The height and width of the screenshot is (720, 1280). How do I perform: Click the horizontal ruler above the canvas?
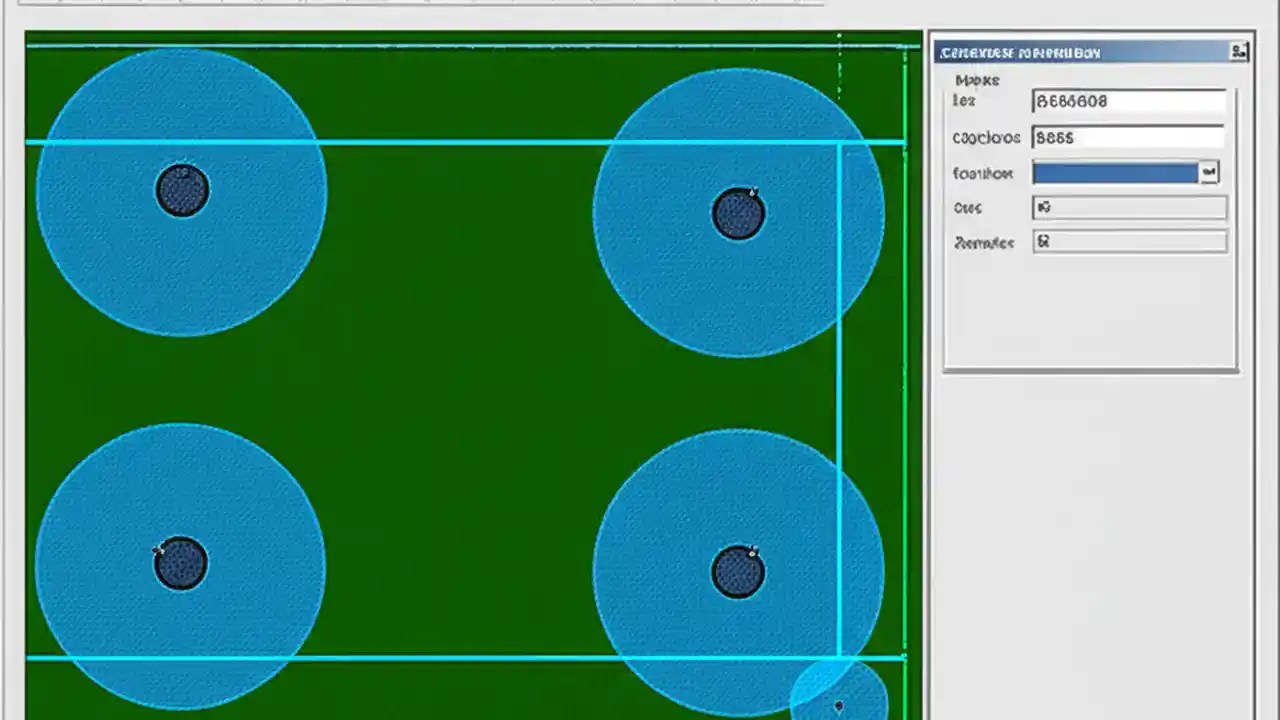[400, 3]
